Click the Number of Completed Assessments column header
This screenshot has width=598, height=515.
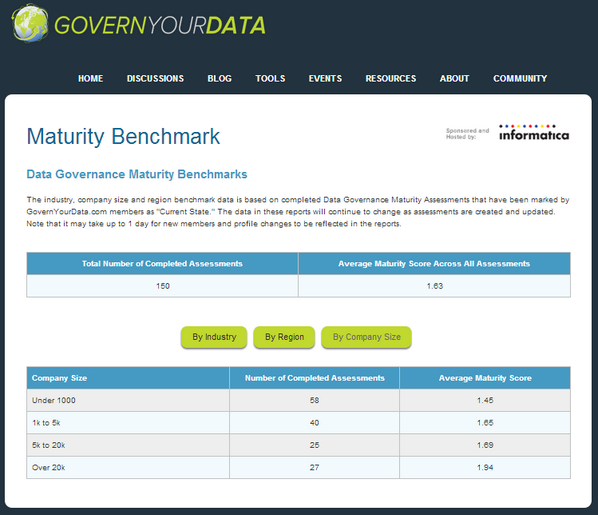pyautogui.click(x=315, y=378)
